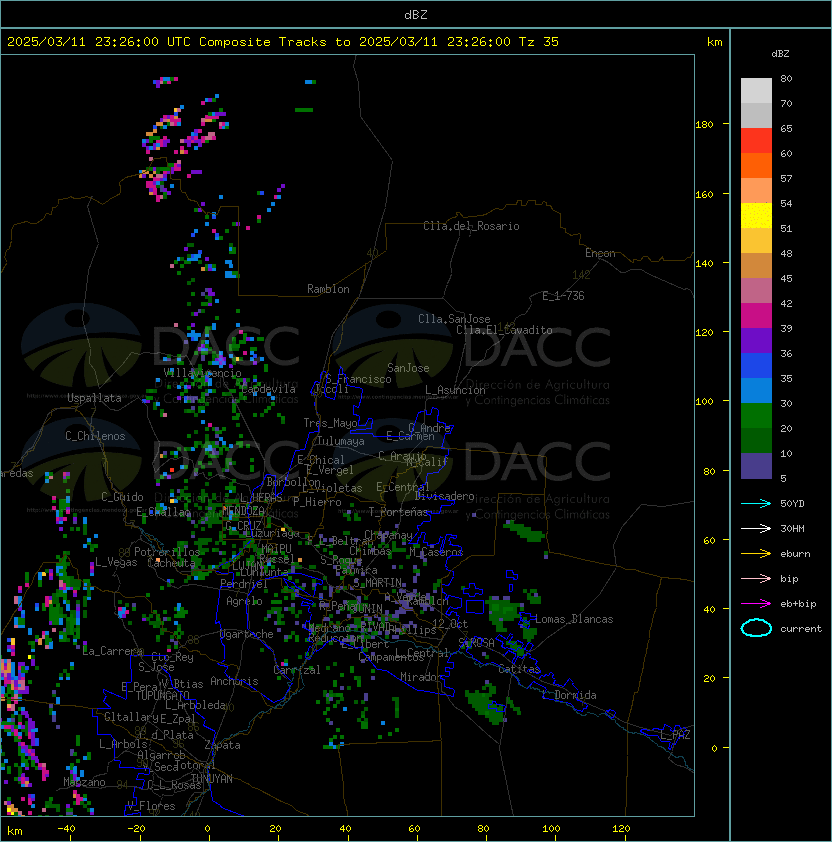Click the 'Potrerillos' map label
The height and width of the screenshot is (842, 832).
(167, 552)
